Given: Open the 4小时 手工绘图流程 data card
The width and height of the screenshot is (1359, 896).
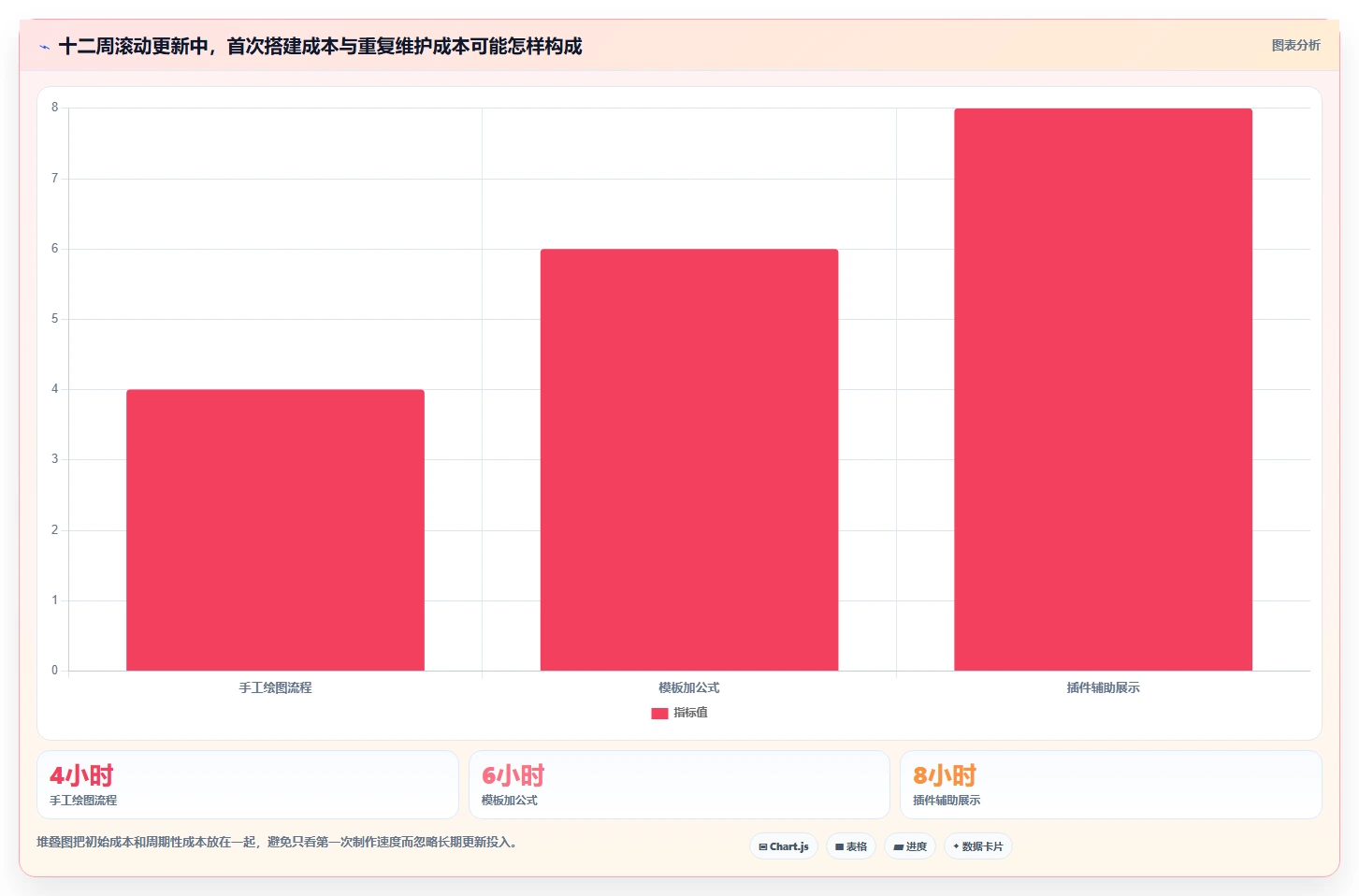Looking at the screenshot, I should (248, 785).
